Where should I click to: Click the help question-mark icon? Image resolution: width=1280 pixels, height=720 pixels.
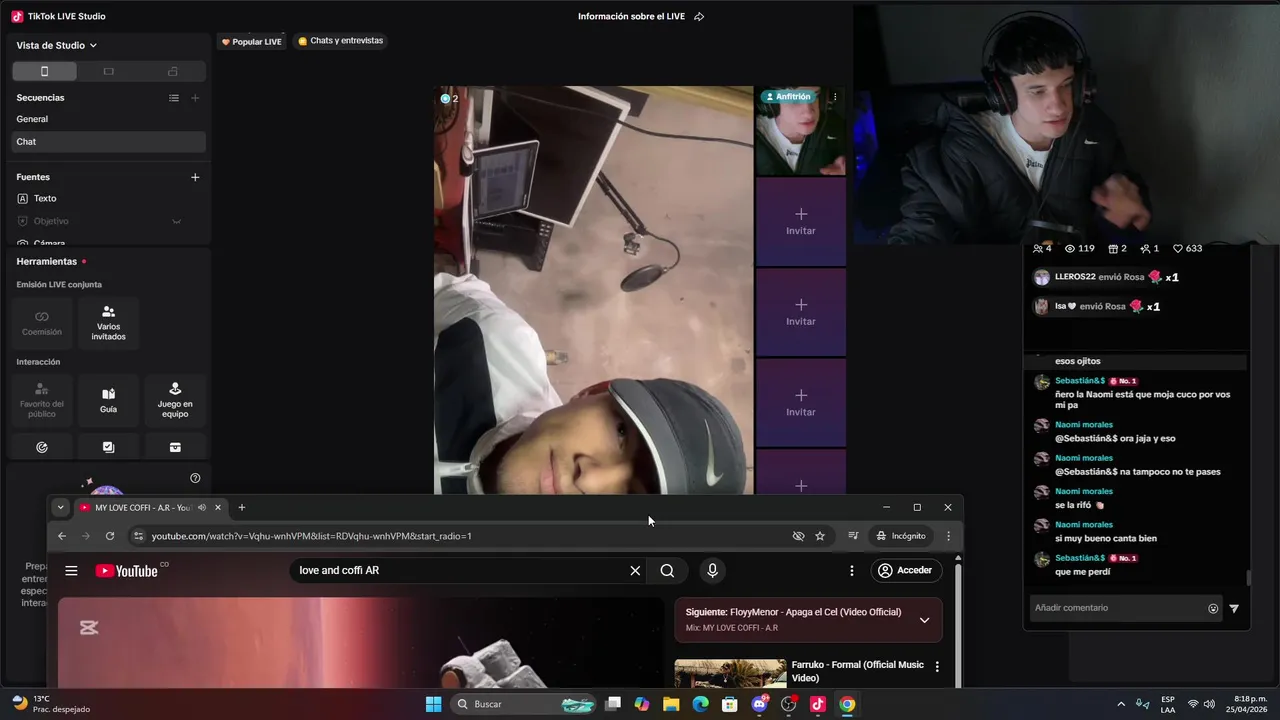pyautogui.click(x=195, y=478)
